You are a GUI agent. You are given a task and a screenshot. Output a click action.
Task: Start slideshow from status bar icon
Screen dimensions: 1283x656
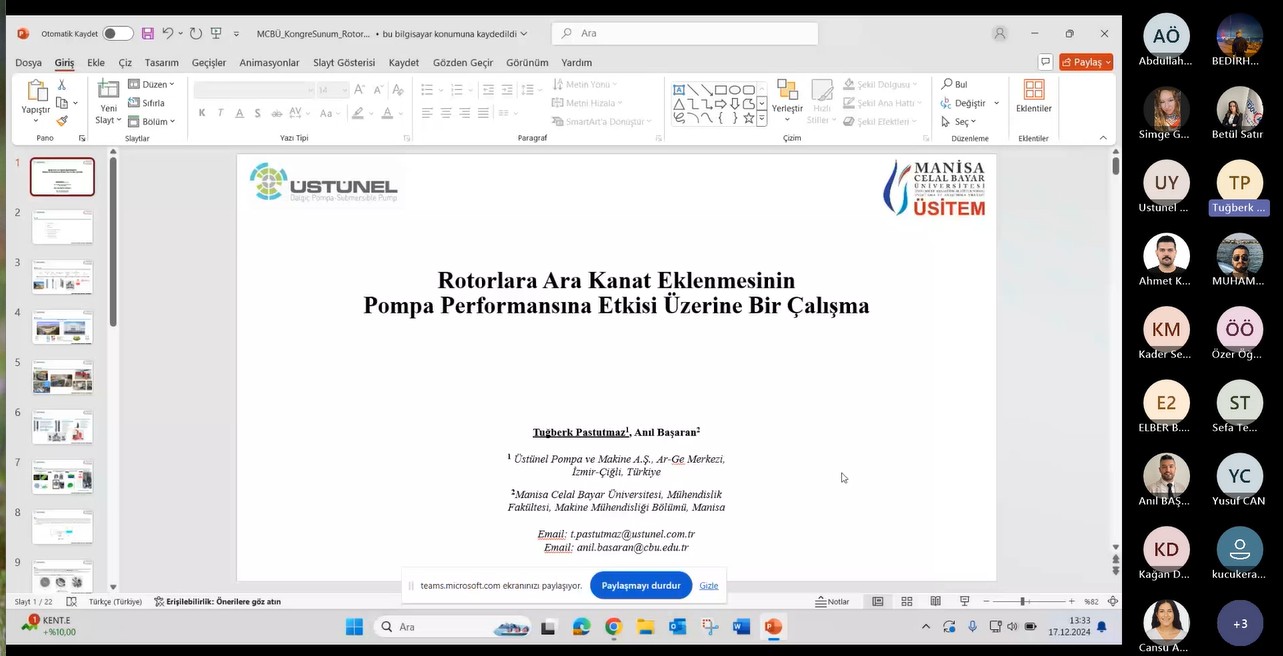(x=964, y=602)
